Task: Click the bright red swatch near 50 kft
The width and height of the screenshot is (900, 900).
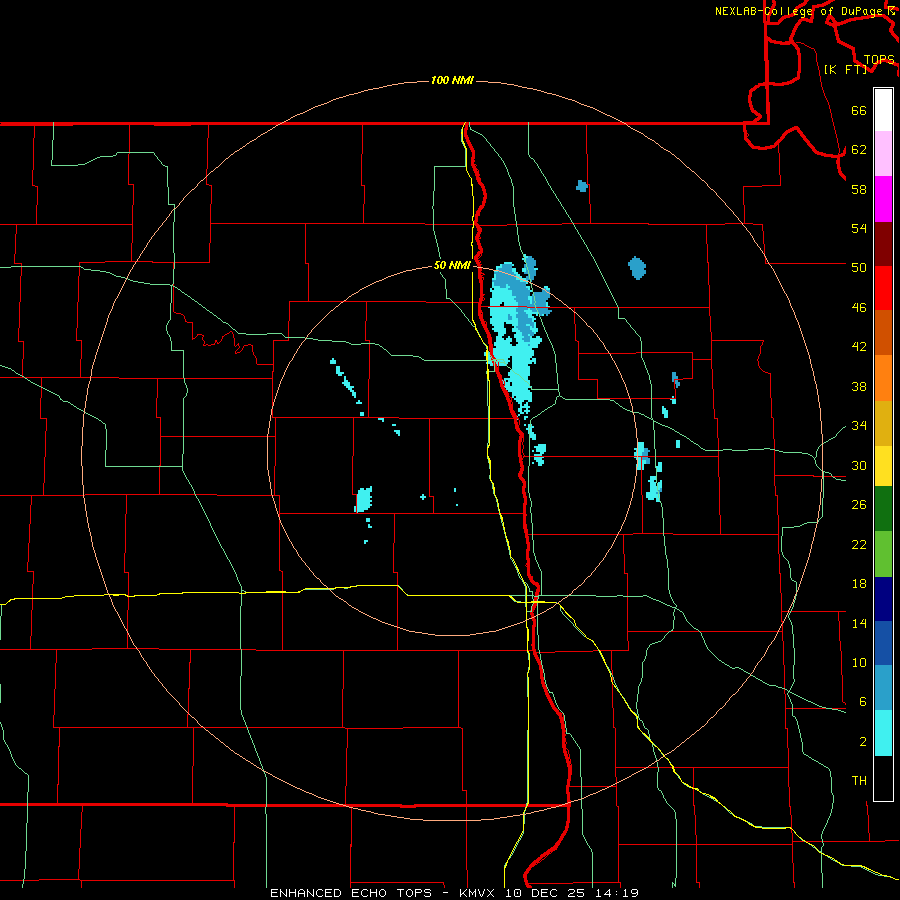Action: click(x=883, y=288)
